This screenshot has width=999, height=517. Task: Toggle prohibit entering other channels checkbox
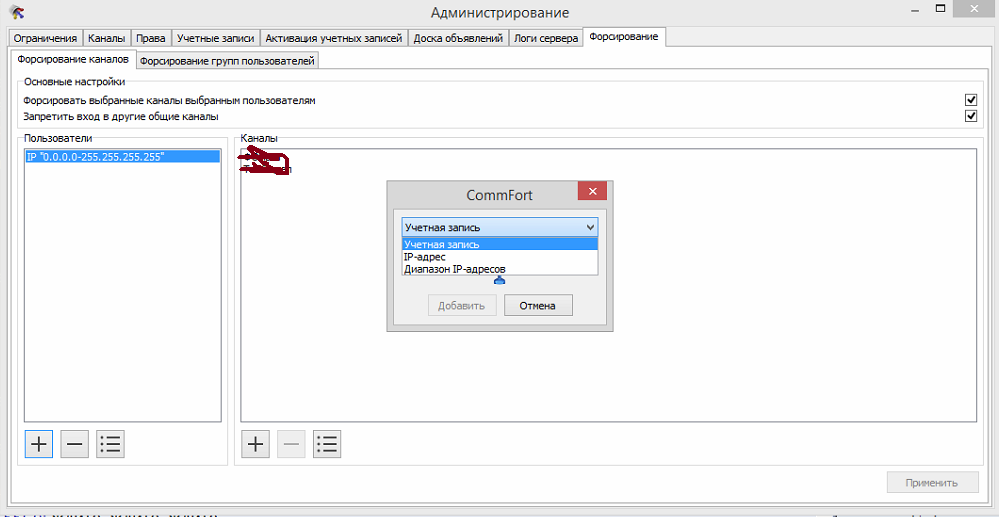(x=970, y=116)
